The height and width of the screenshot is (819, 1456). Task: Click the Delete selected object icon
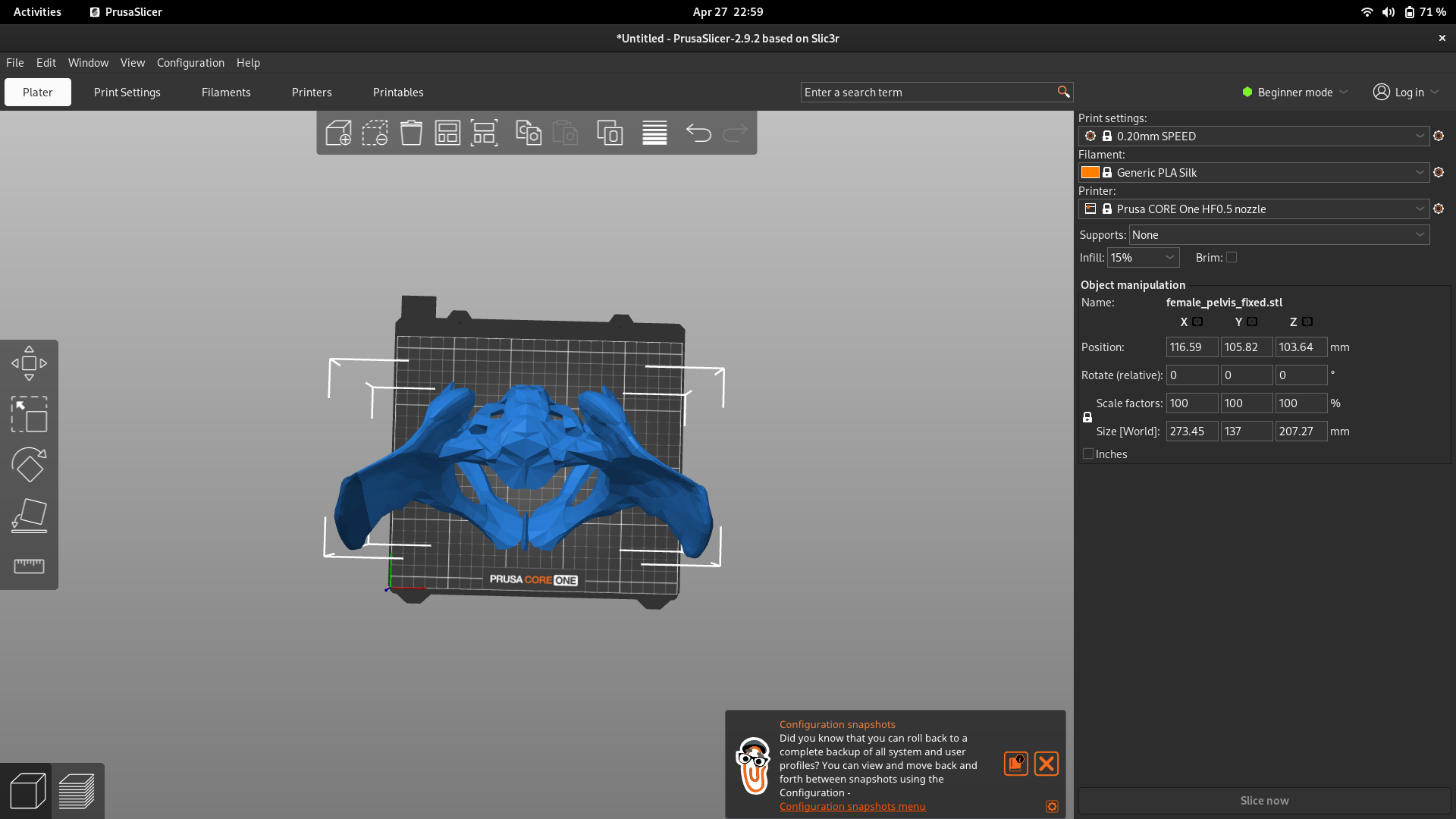click(375, 133)
